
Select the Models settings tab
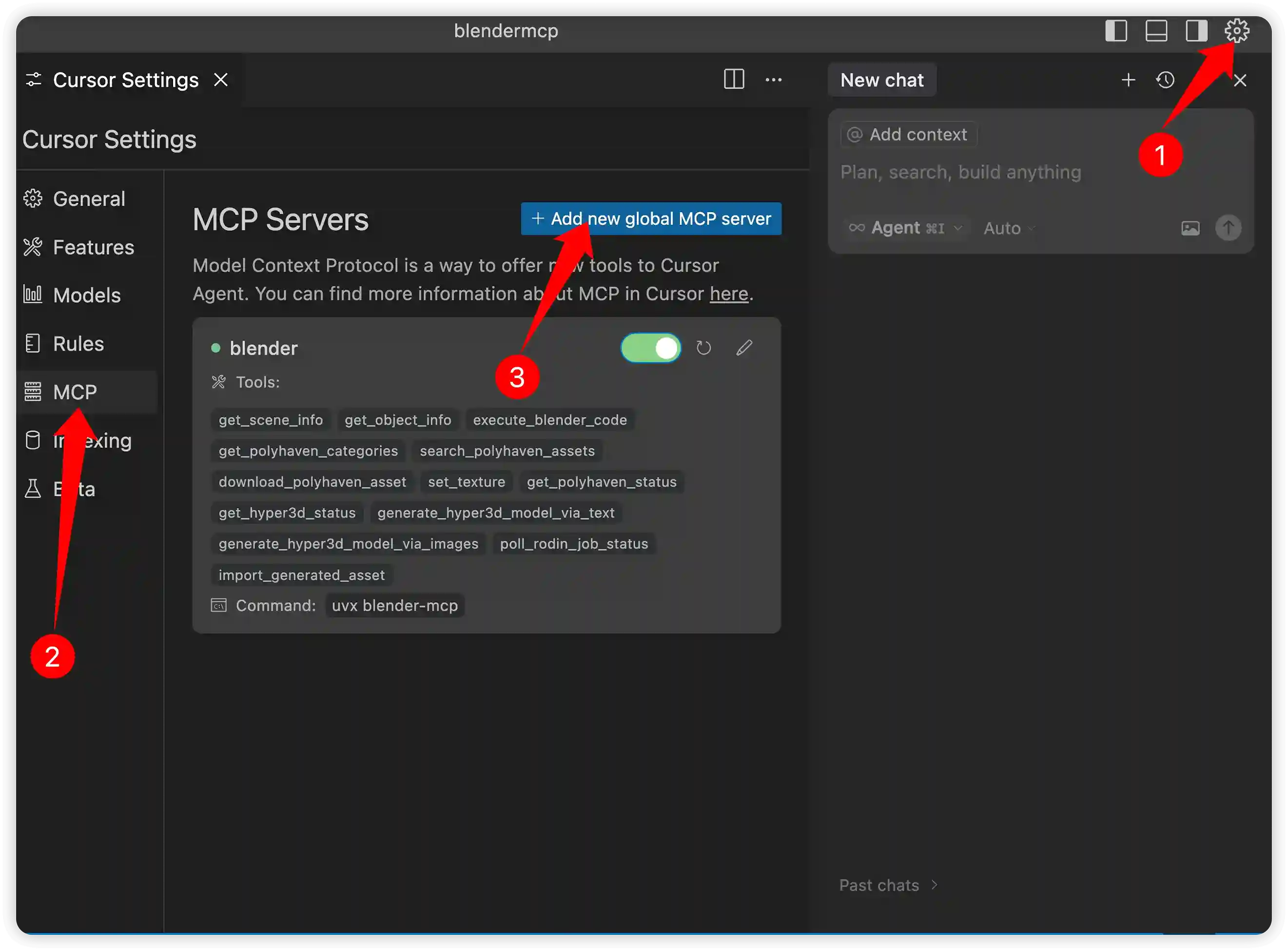tap(86, 296)
